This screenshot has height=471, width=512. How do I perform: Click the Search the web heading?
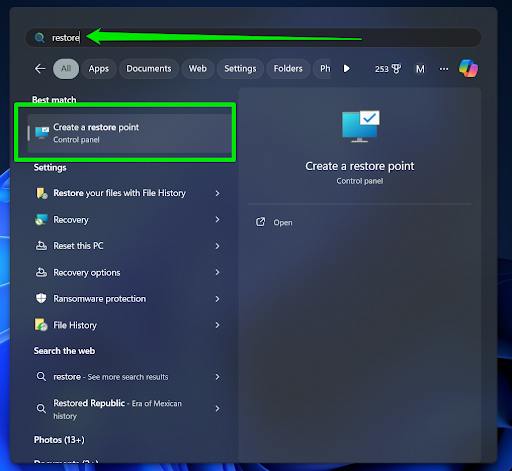64,351
